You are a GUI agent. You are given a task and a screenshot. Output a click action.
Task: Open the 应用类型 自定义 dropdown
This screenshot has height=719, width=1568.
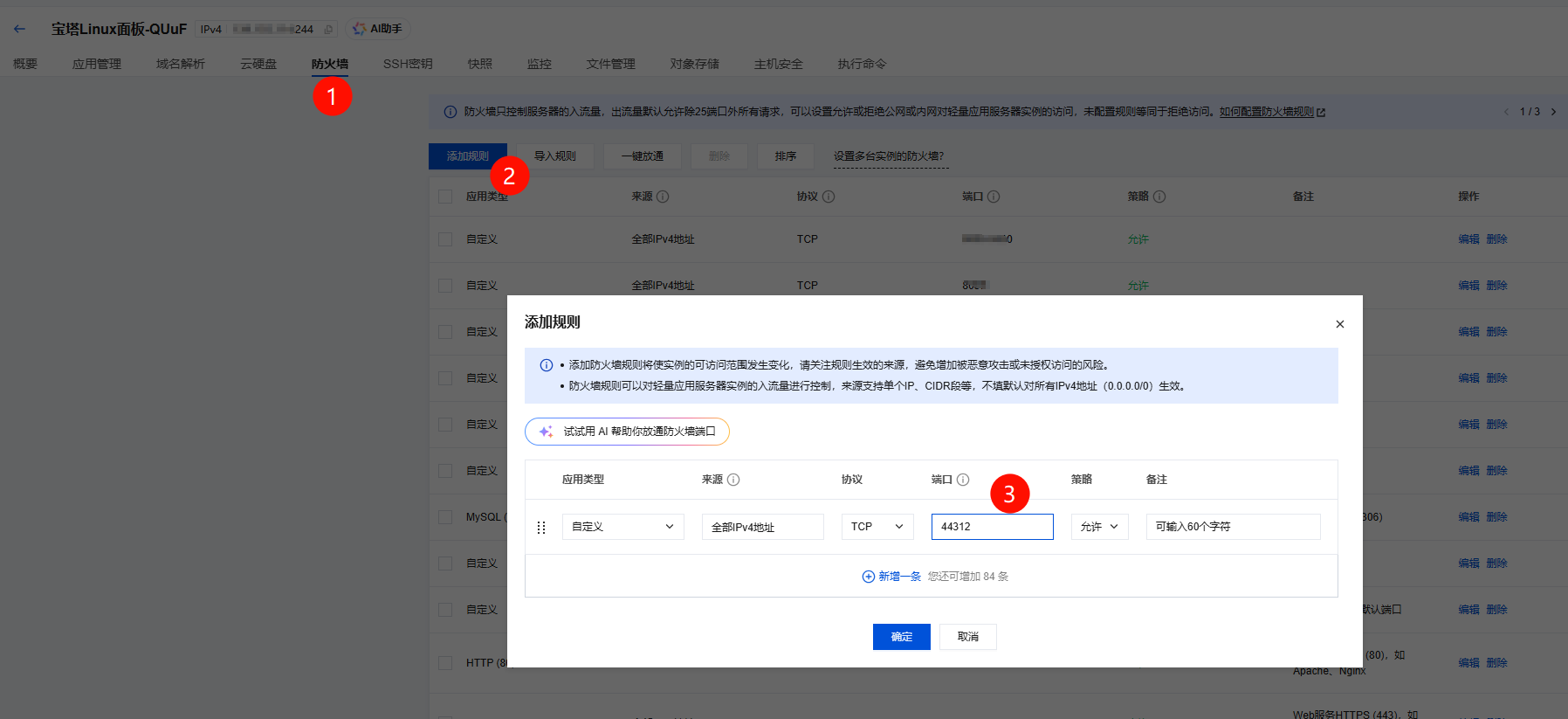(622, 527)
